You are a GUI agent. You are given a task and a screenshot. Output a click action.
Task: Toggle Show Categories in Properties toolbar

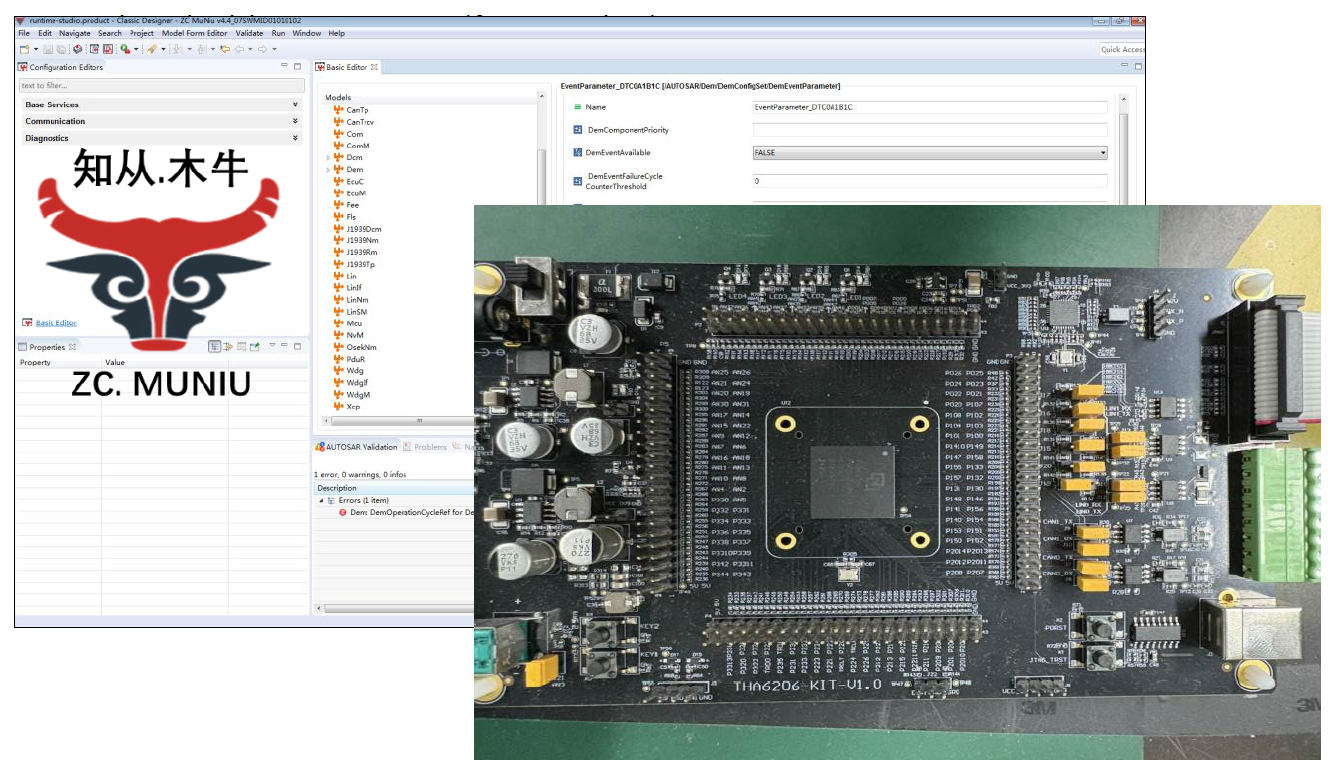click(214, 346)
